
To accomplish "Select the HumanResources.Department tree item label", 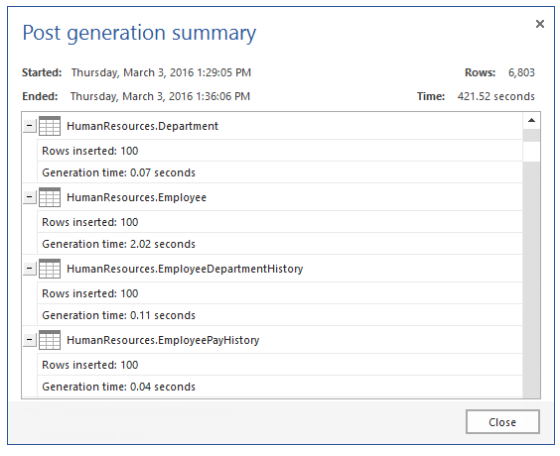I will [142, 126].
